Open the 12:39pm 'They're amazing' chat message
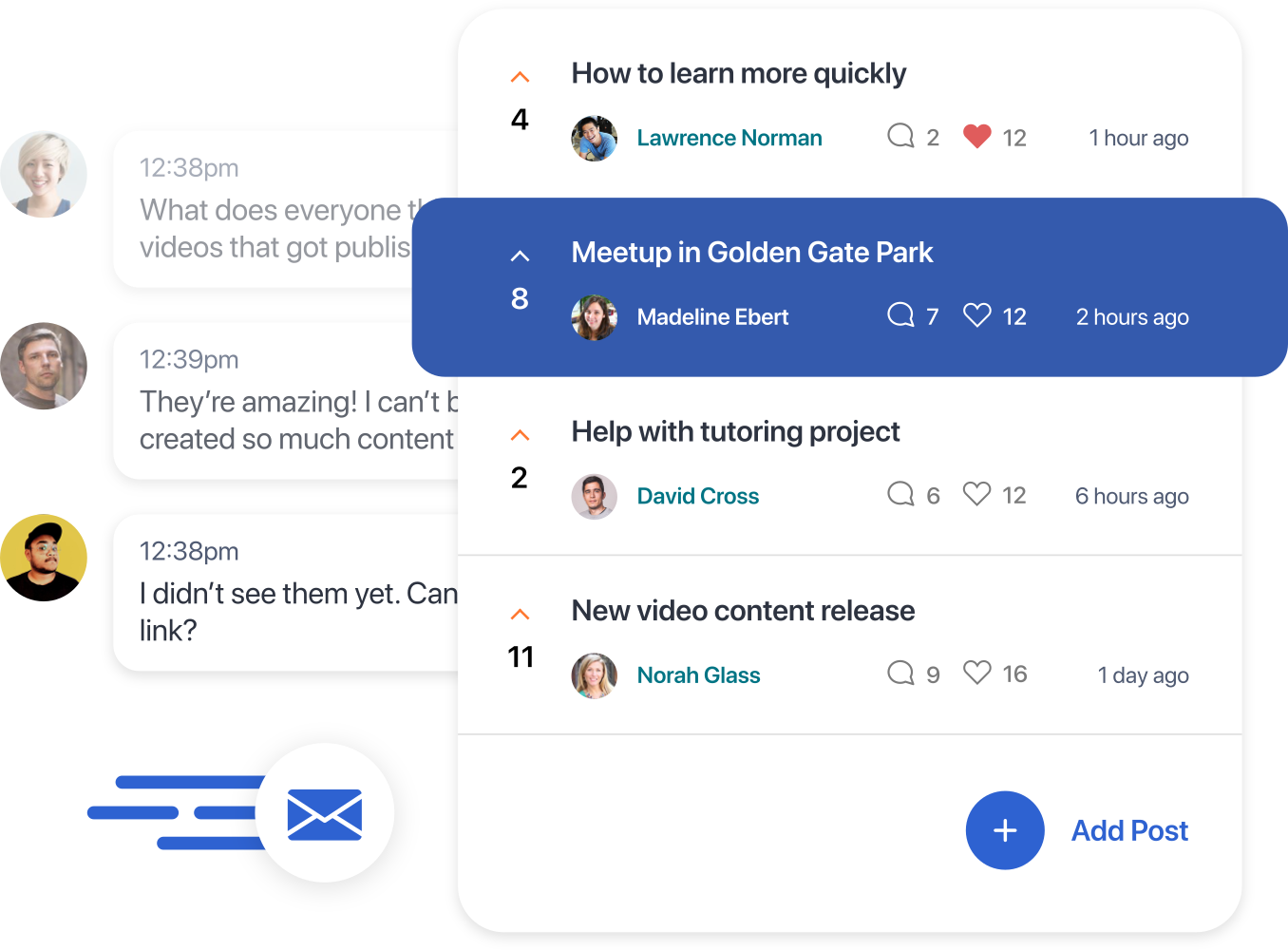The height and width of the screenshot is (950, 1288). tap(286, 401)
